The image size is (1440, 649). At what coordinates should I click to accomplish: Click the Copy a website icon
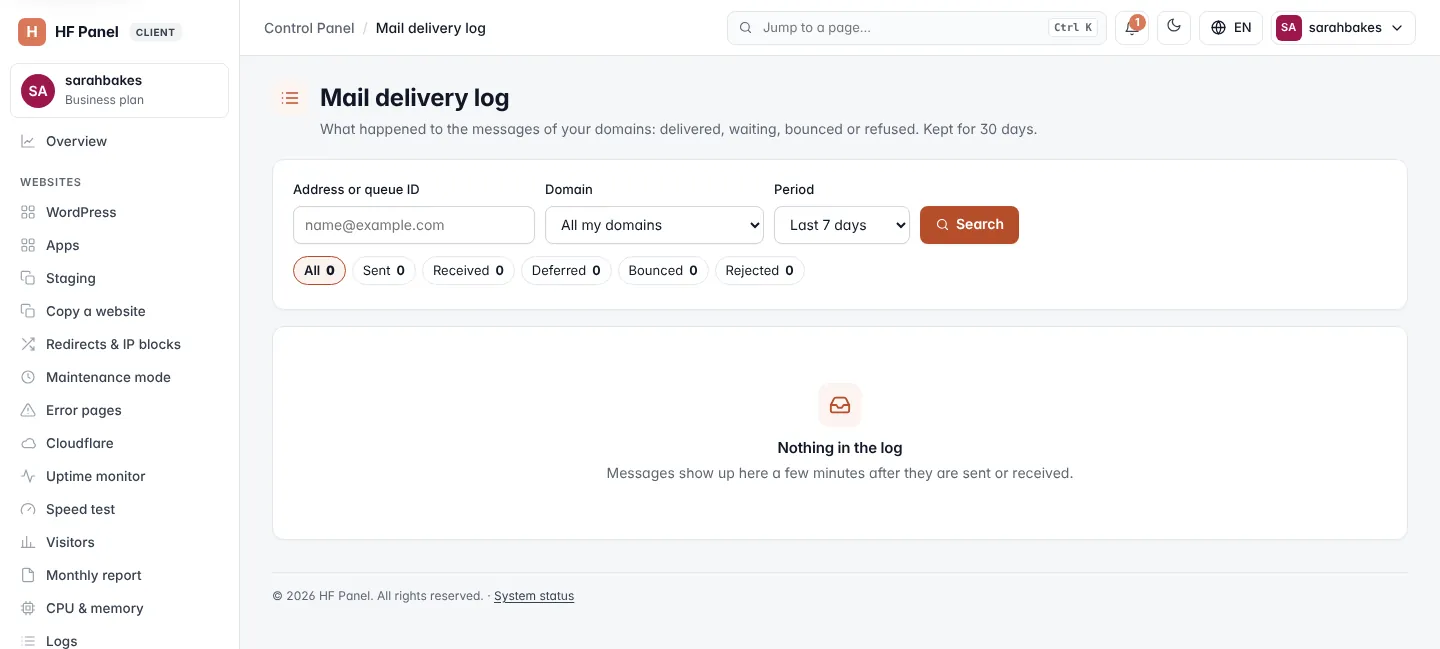point(28,311)
